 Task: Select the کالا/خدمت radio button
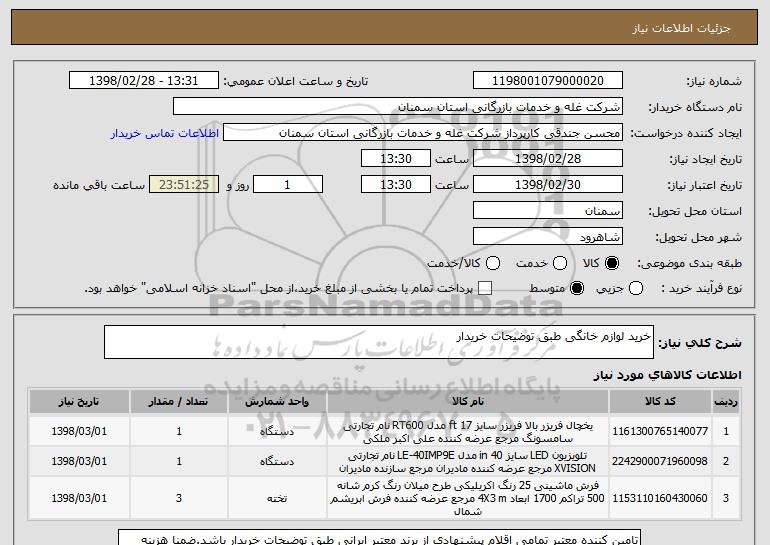point(493,263)
